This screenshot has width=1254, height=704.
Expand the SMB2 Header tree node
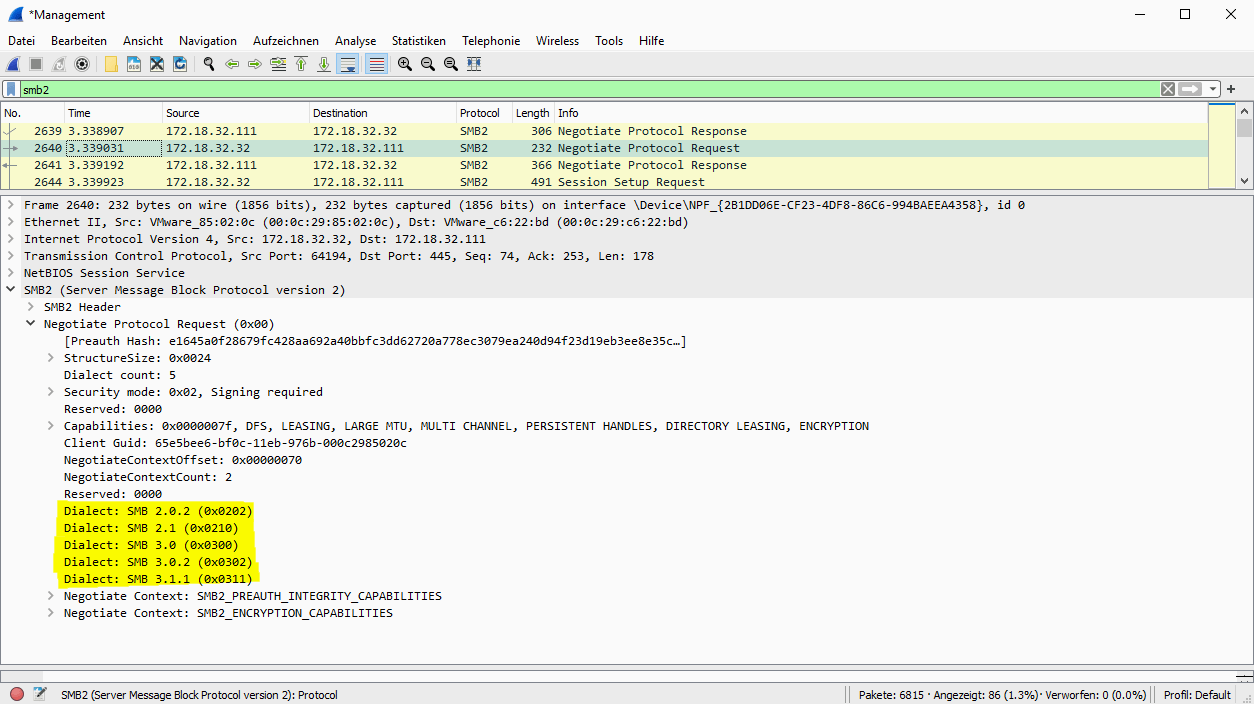tap(31, 307)
